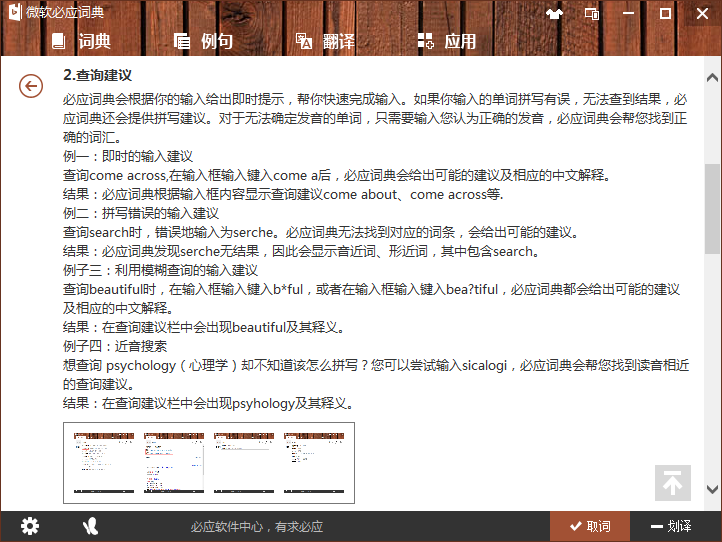Click the vertical scrollbar thumb

[x=712, y=209]
